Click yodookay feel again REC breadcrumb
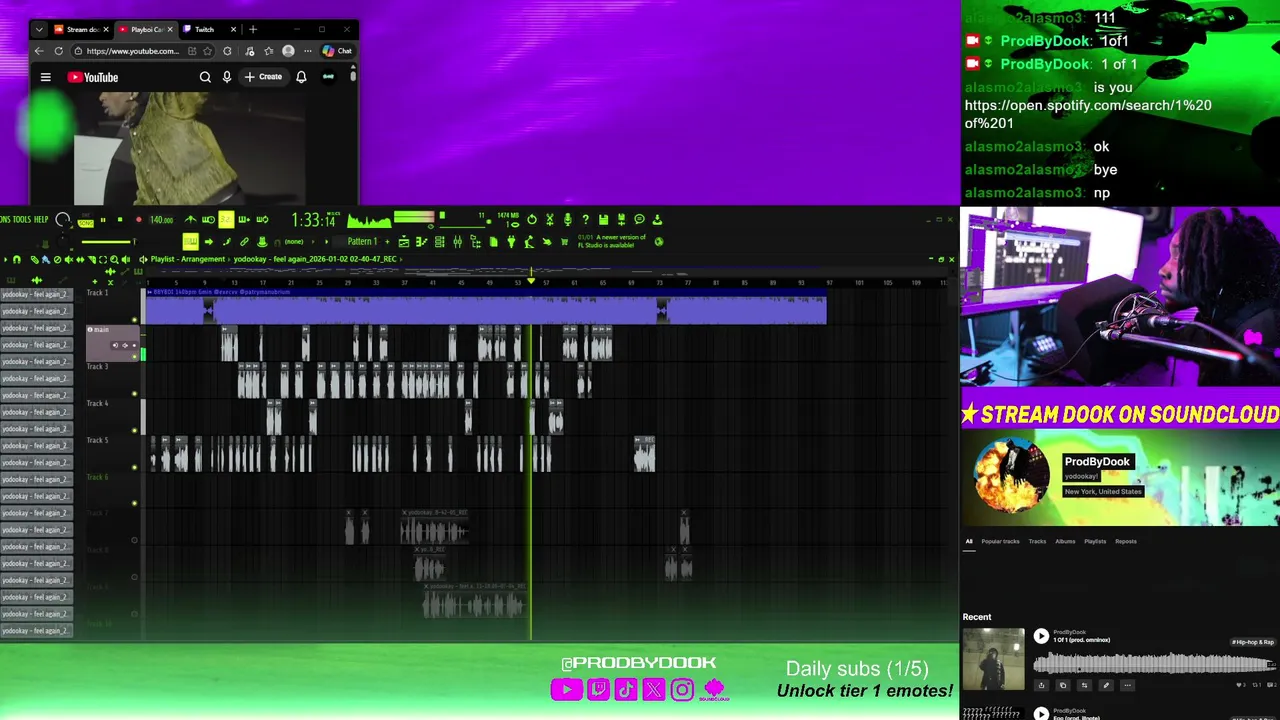The width and height of the screenshot is (1280, 720). tap(315, 259)
